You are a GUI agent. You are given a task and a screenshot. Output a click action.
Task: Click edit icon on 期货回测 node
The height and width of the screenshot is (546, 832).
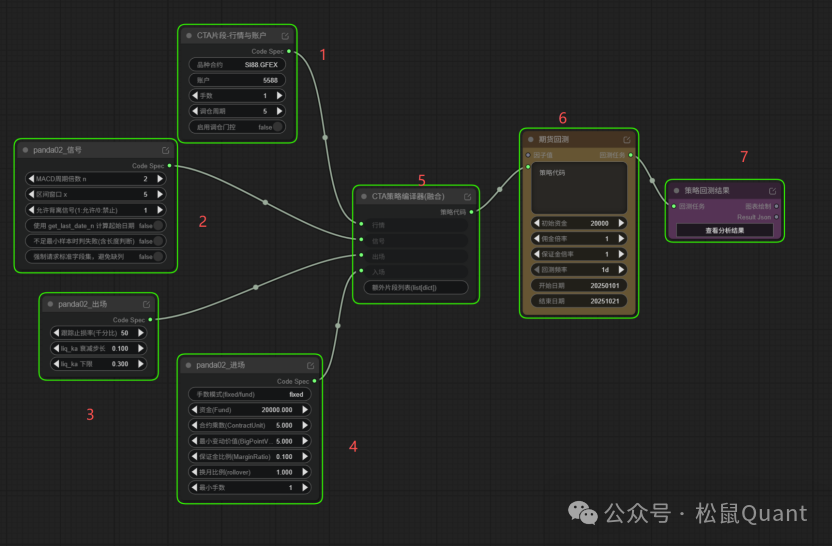click(x=627, y=140)
